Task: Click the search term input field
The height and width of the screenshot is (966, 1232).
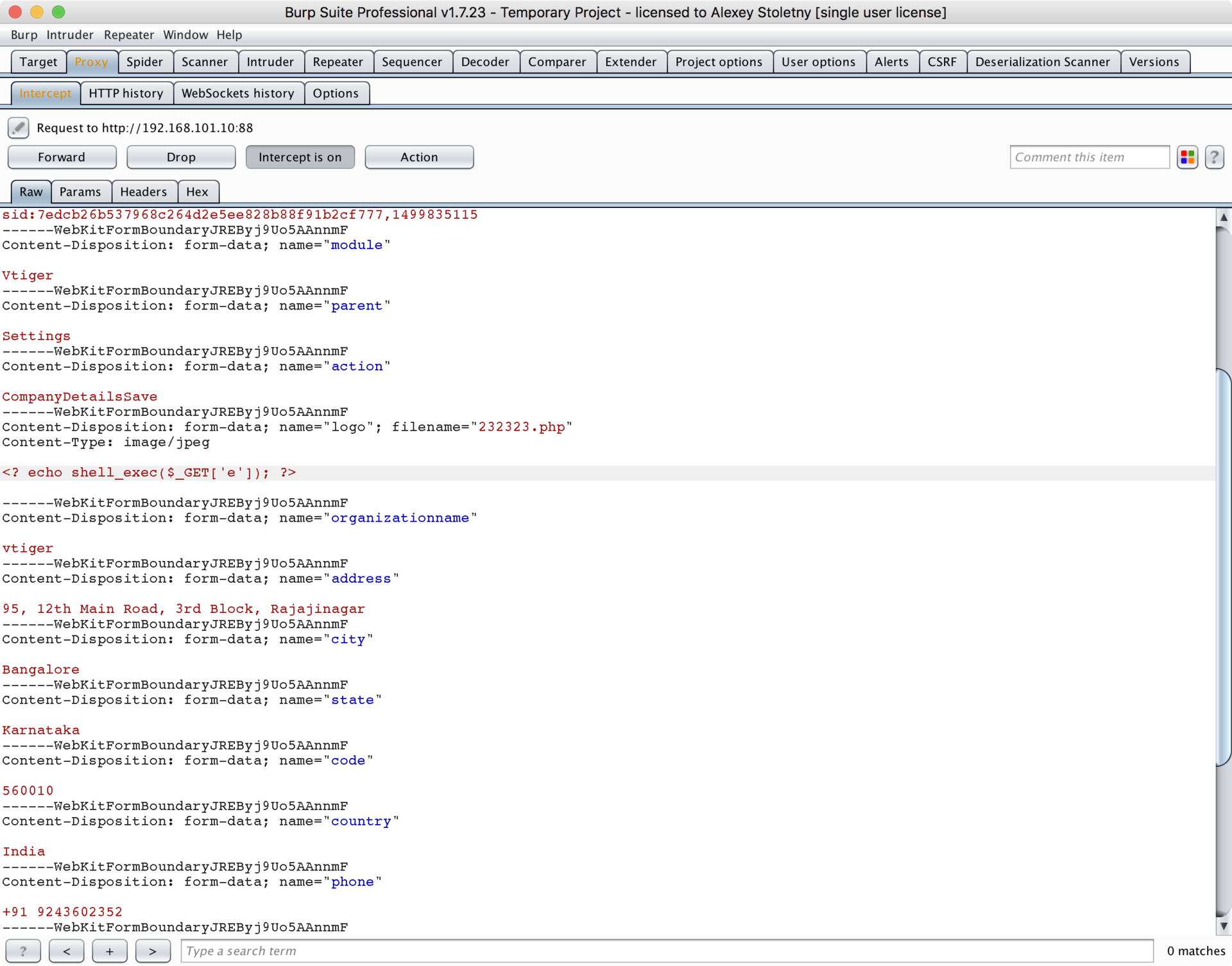Action: [666, 951]
